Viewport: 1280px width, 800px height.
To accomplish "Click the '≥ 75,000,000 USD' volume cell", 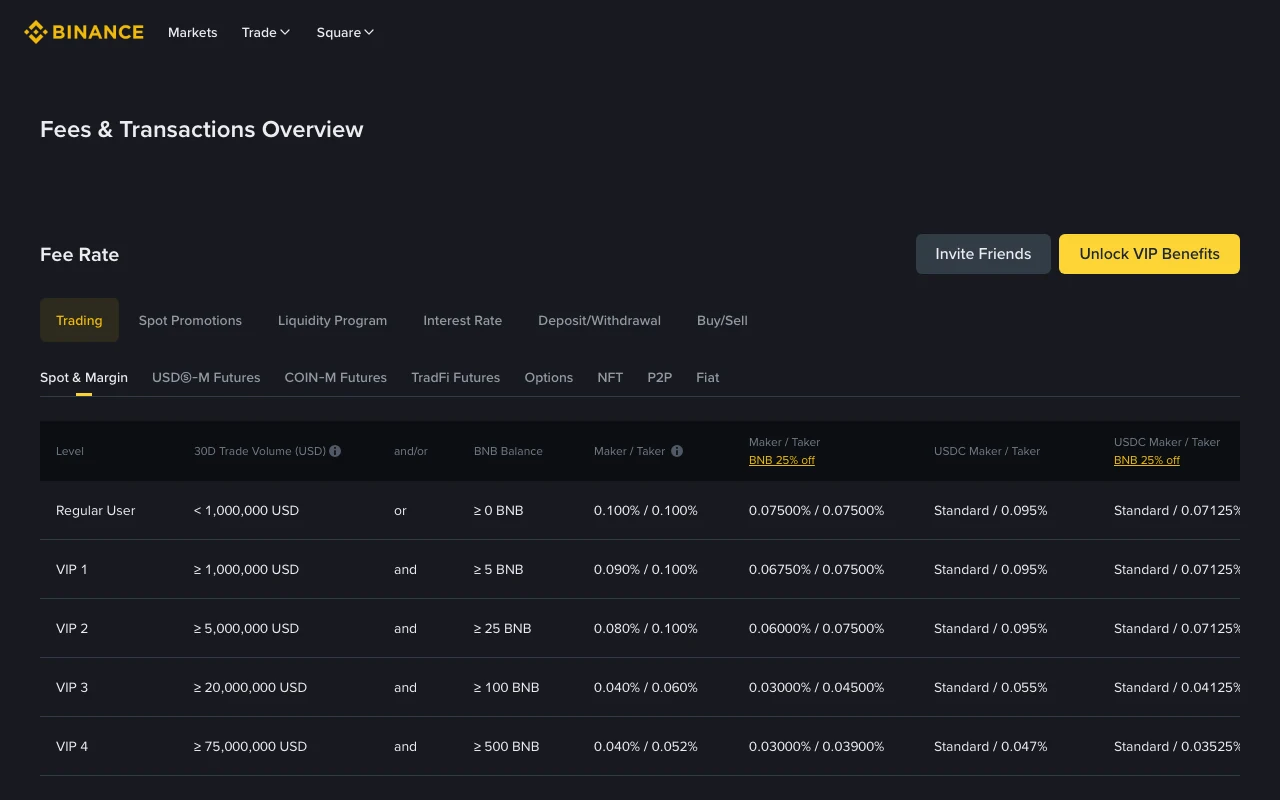I will [x=250, y=746].
